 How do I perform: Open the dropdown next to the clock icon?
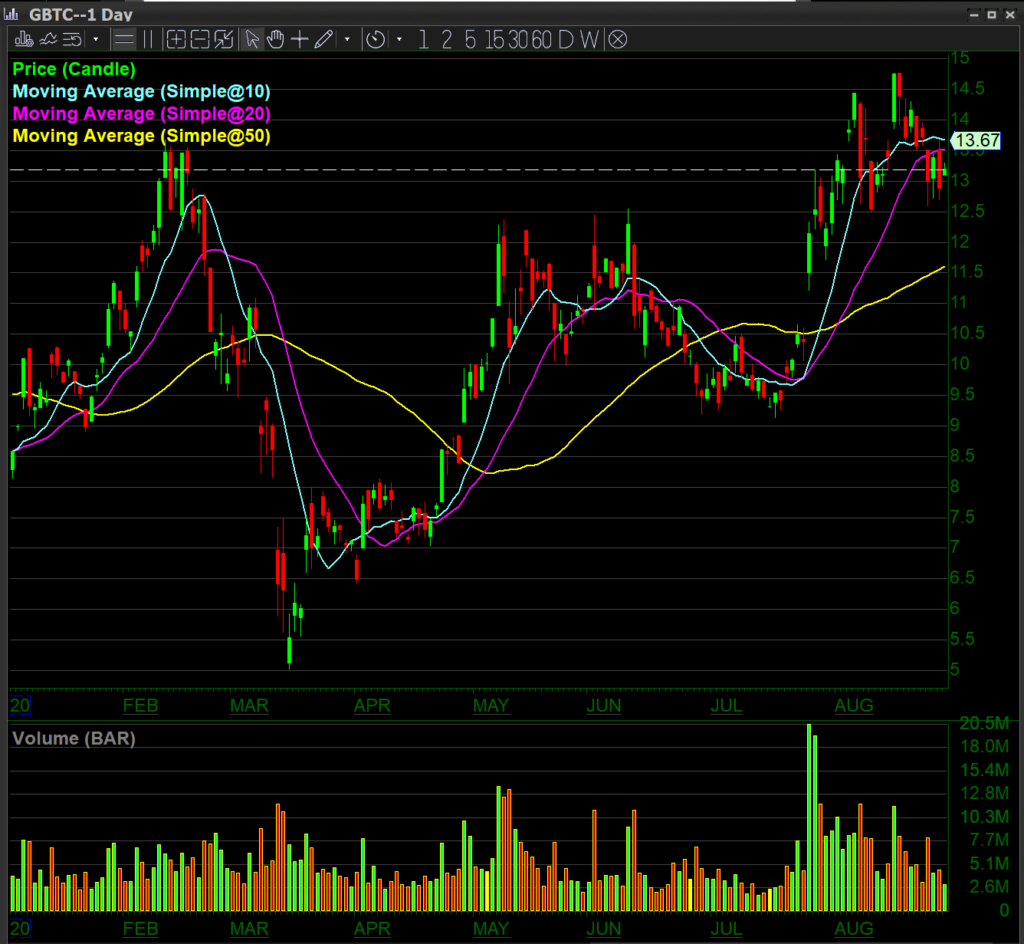tap(399, 40)
